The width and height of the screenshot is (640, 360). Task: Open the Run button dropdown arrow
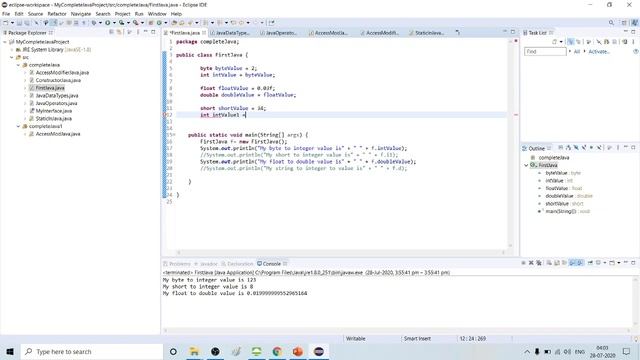point(114,23)
